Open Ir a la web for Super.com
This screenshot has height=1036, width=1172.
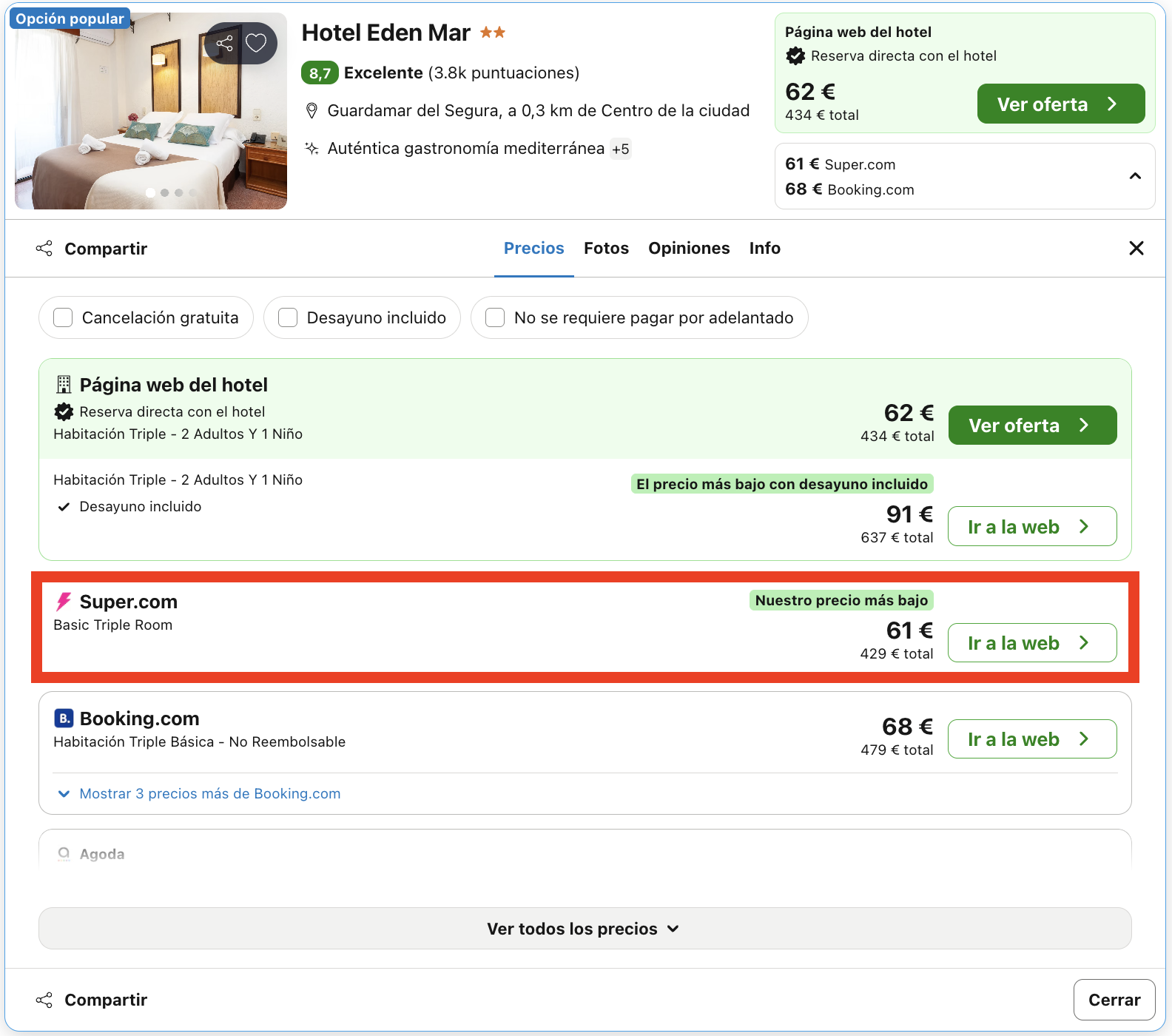(1032, 642)
